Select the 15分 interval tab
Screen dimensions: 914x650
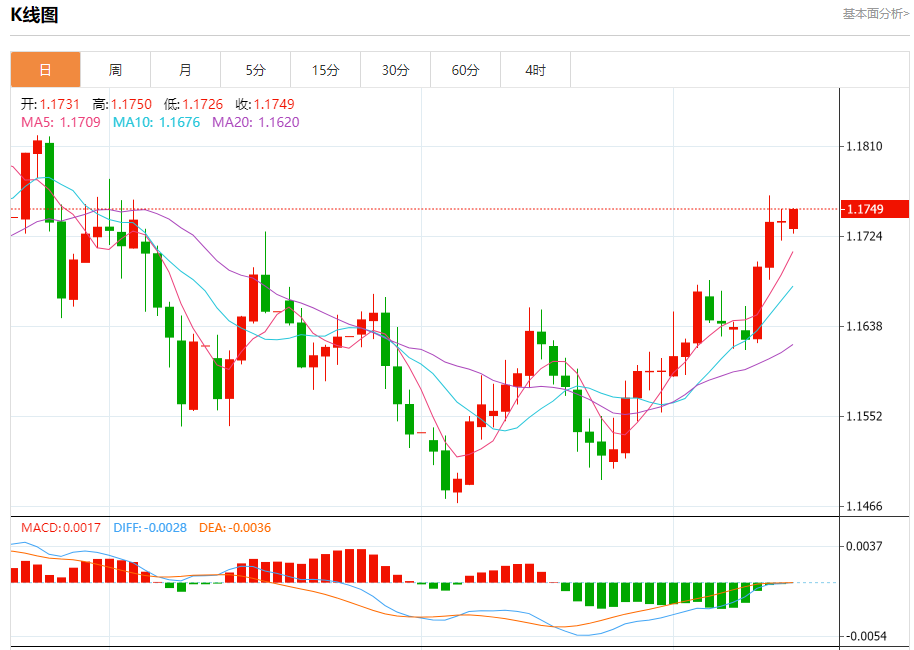coord(325,70)
